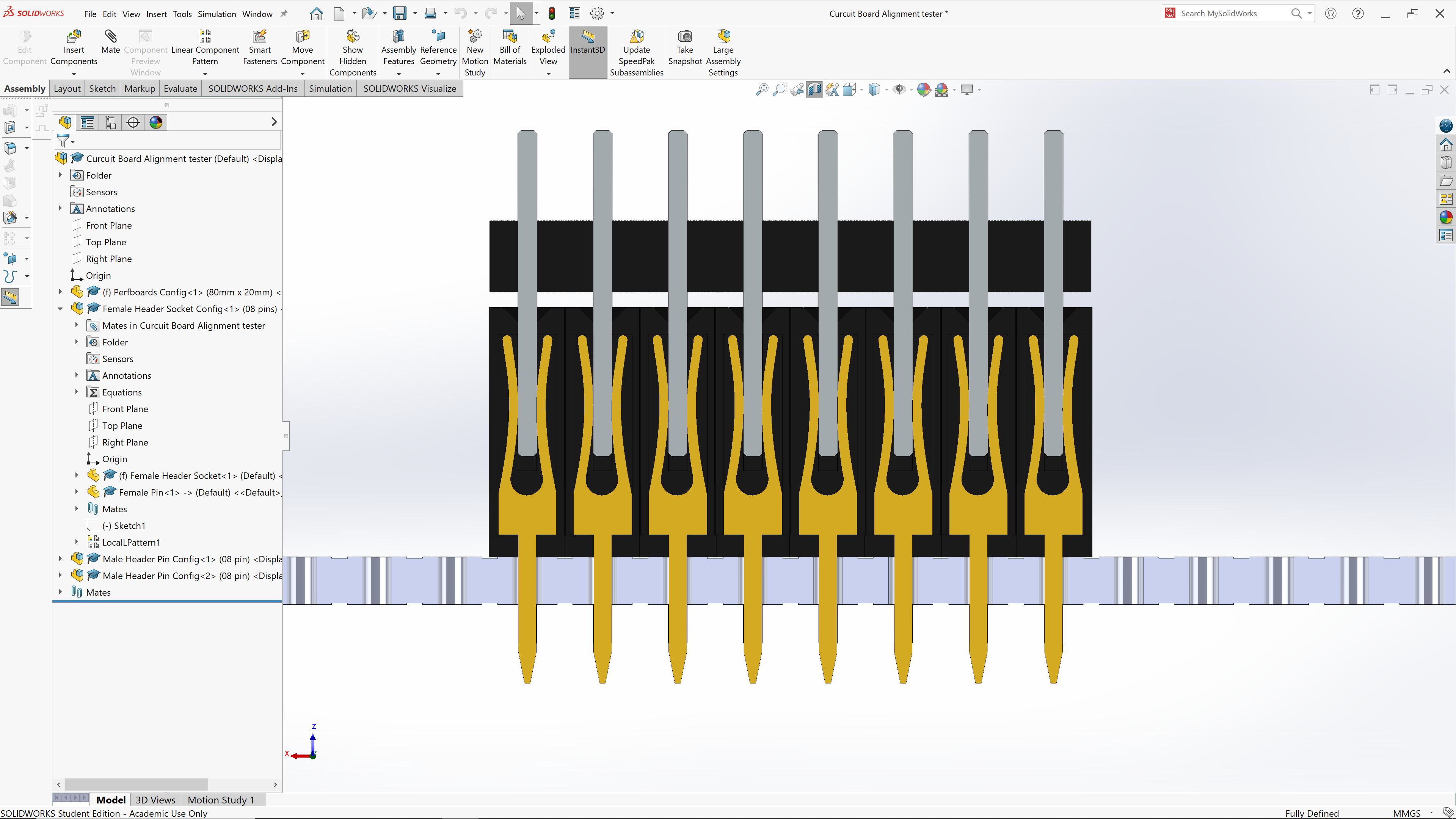
Task: Toggle the FeatureManager filter funnel
Action: coord(63,140)
